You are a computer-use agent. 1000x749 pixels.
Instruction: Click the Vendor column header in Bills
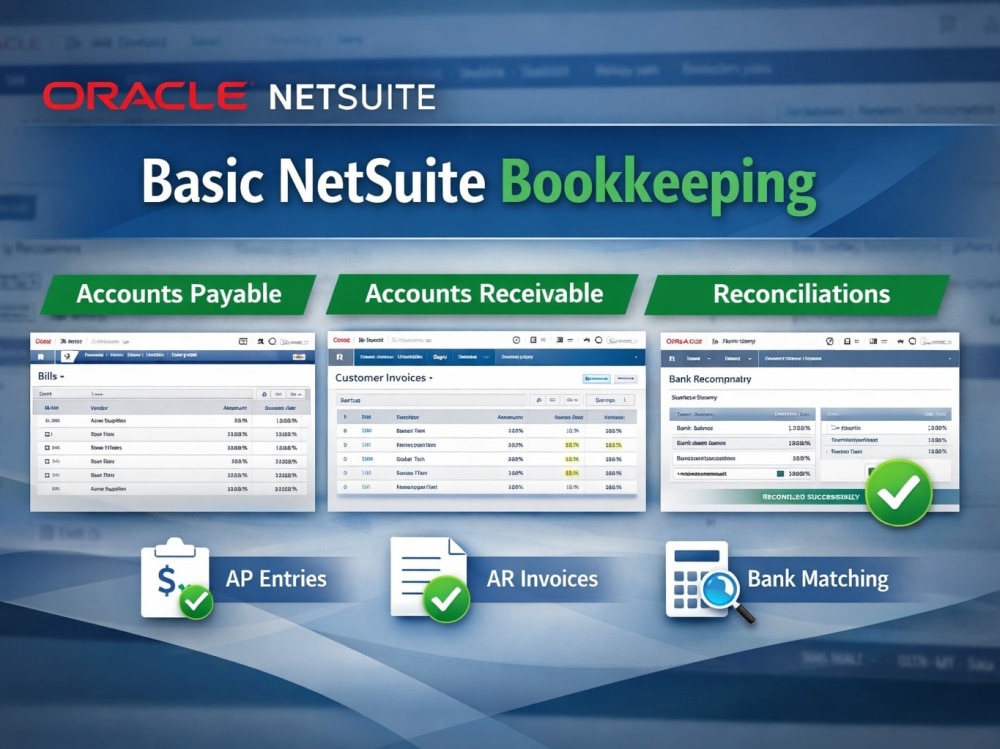coord(99,408)
